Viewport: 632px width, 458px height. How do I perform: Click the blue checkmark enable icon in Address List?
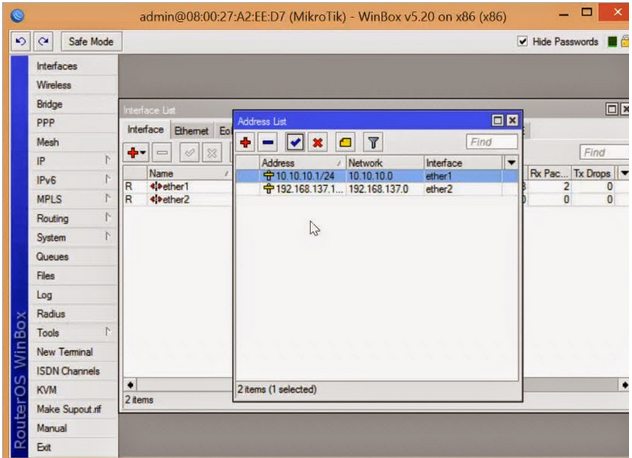tap(295, 142)
